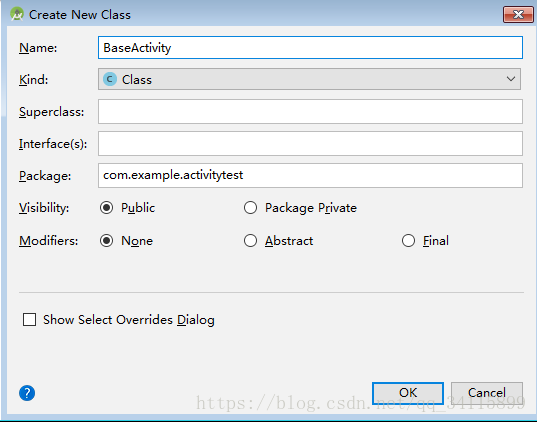Select Package Private visibility option

click(x=250, y=208)
